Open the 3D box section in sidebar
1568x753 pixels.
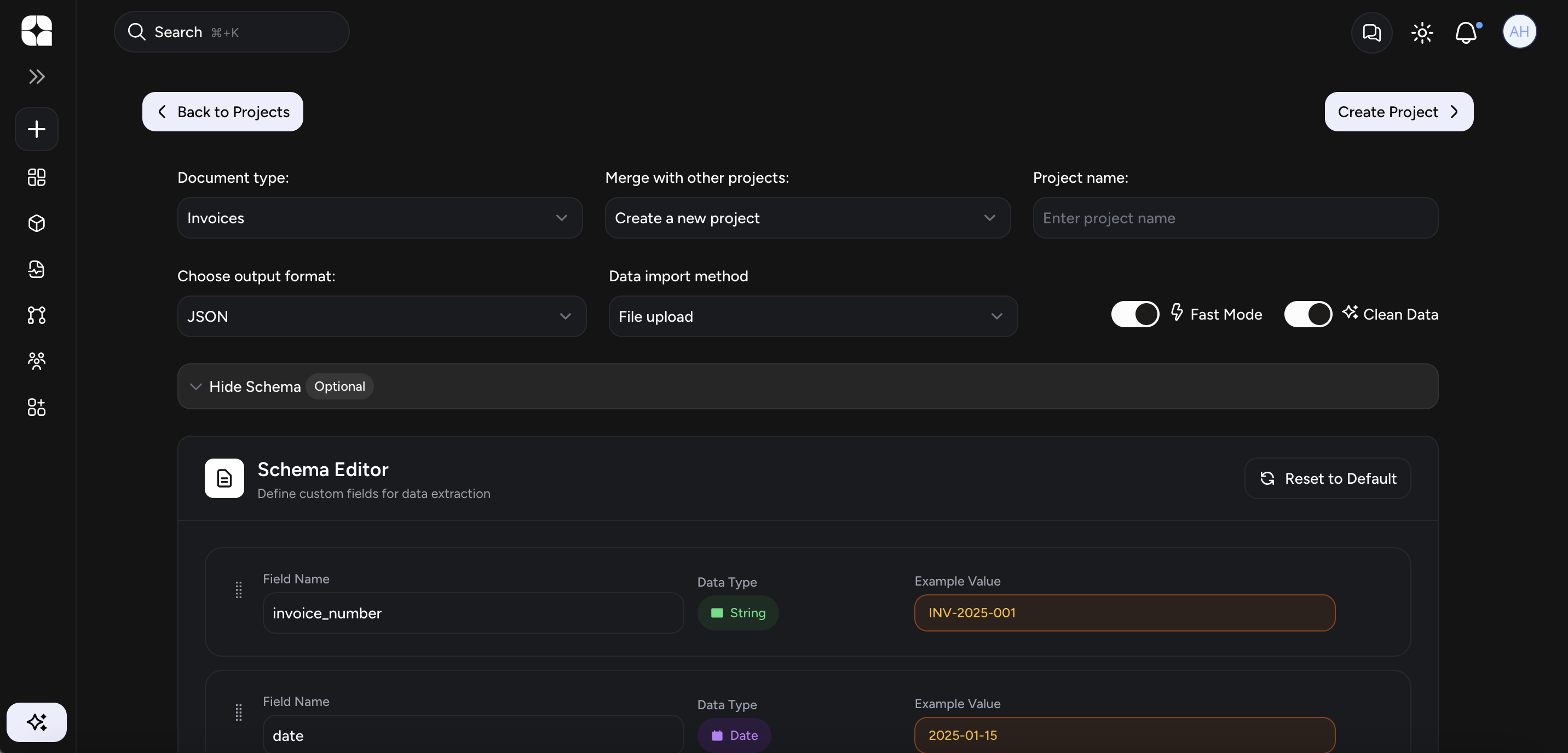(x=36, y=223)
